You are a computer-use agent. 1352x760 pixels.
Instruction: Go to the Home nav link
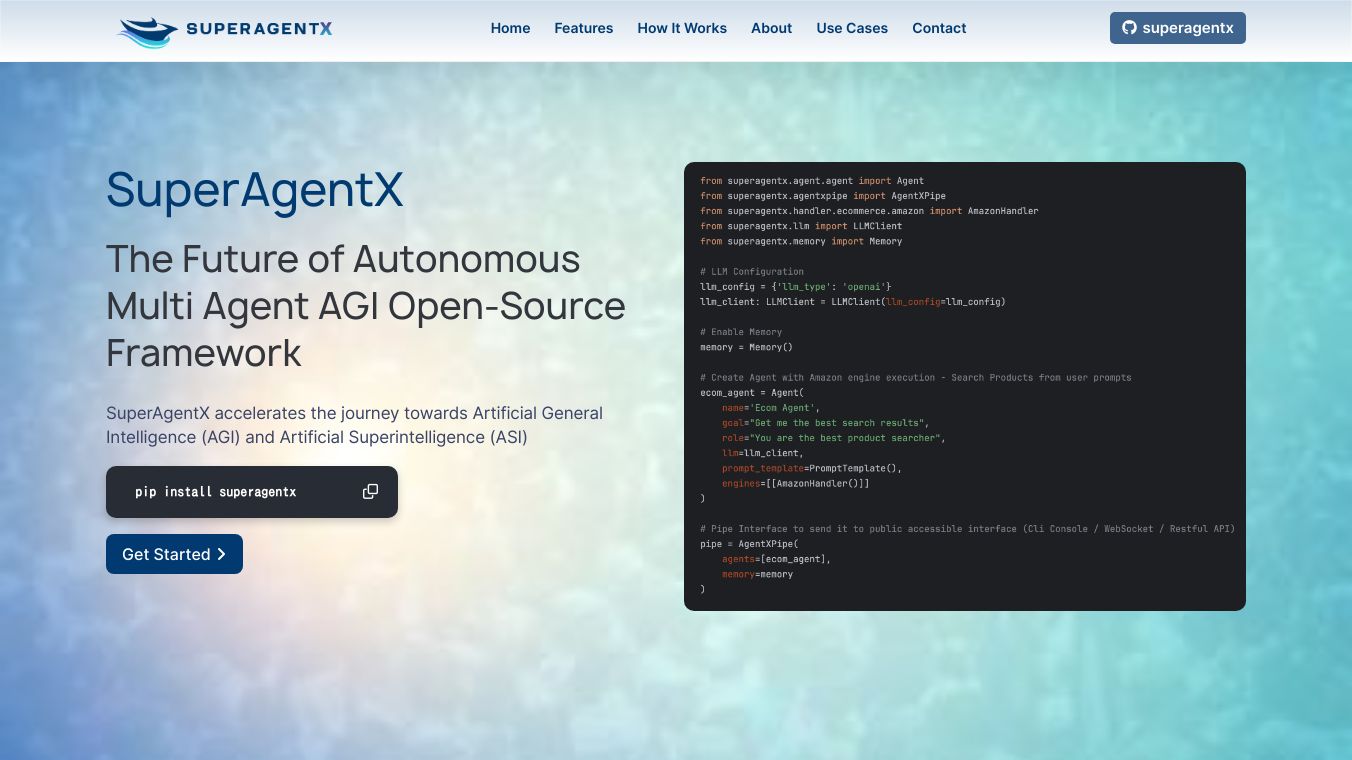(x=510, y=28)
